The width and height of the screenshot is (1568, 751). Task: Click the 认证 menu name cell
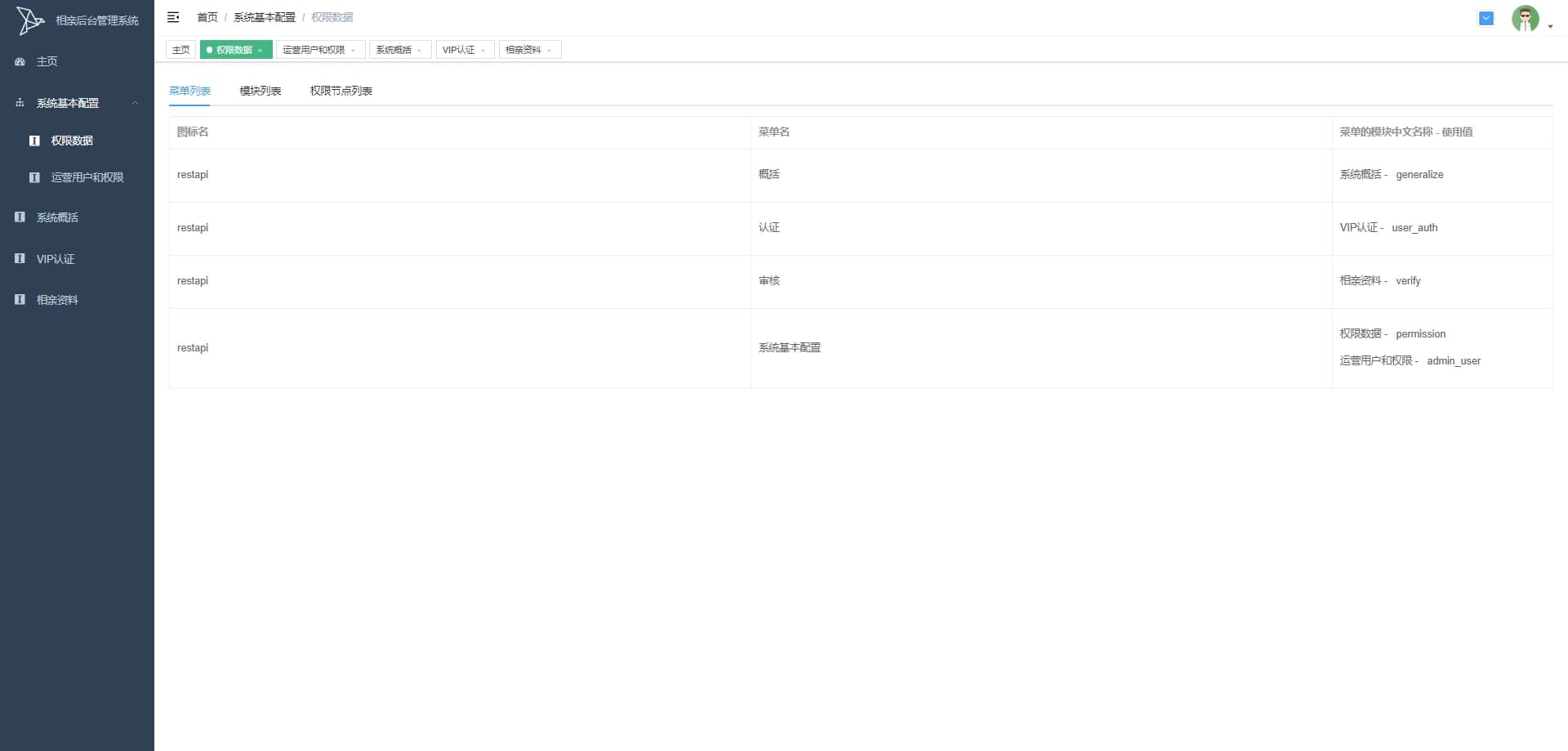pos(769,227)
